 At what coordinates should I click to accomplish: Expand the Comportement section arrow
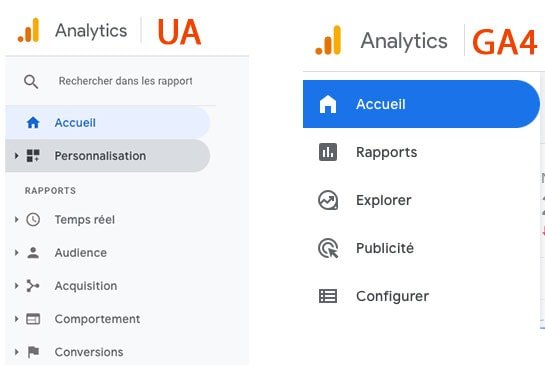[16, 319]
